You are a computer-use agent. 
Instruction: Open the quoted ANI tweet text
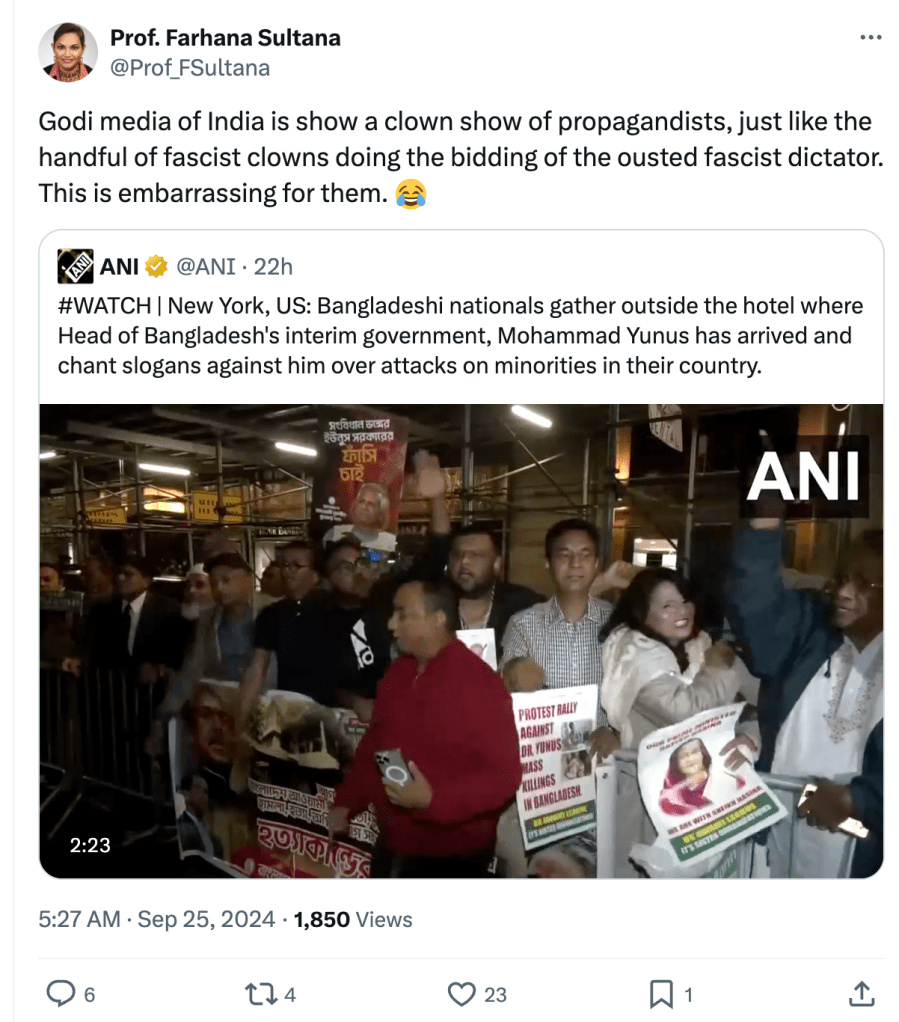point(461,335)
